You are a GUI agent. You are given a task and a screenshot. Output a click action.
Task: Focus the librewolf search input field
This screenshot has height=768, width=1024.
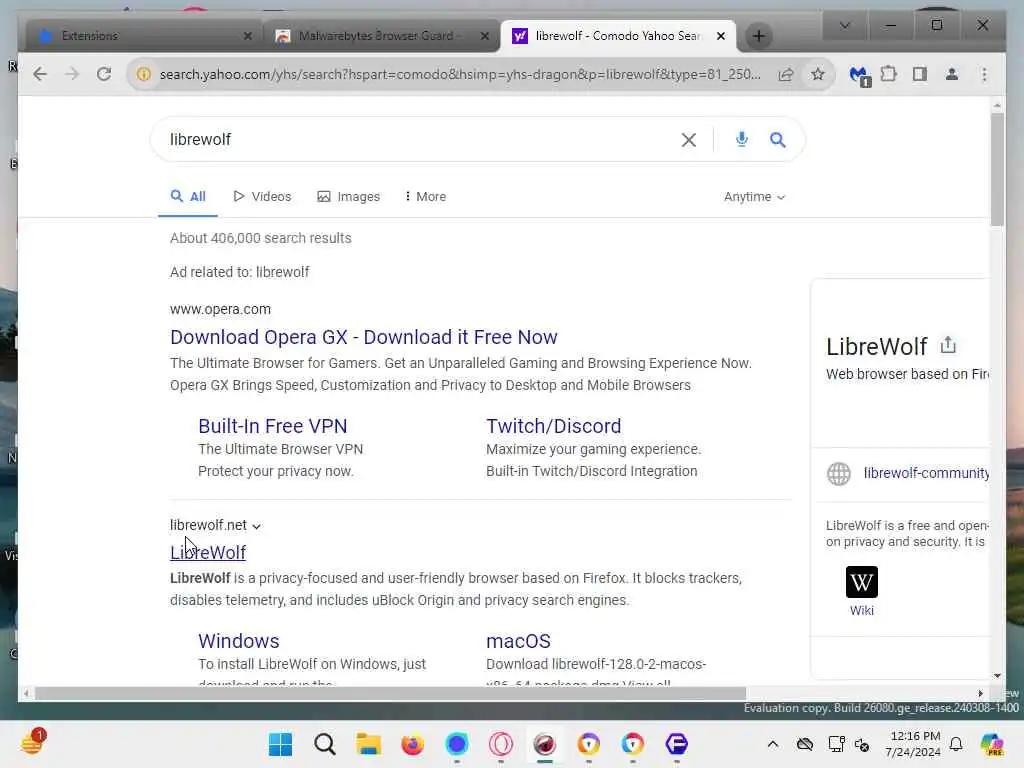(x=418, y=140)
